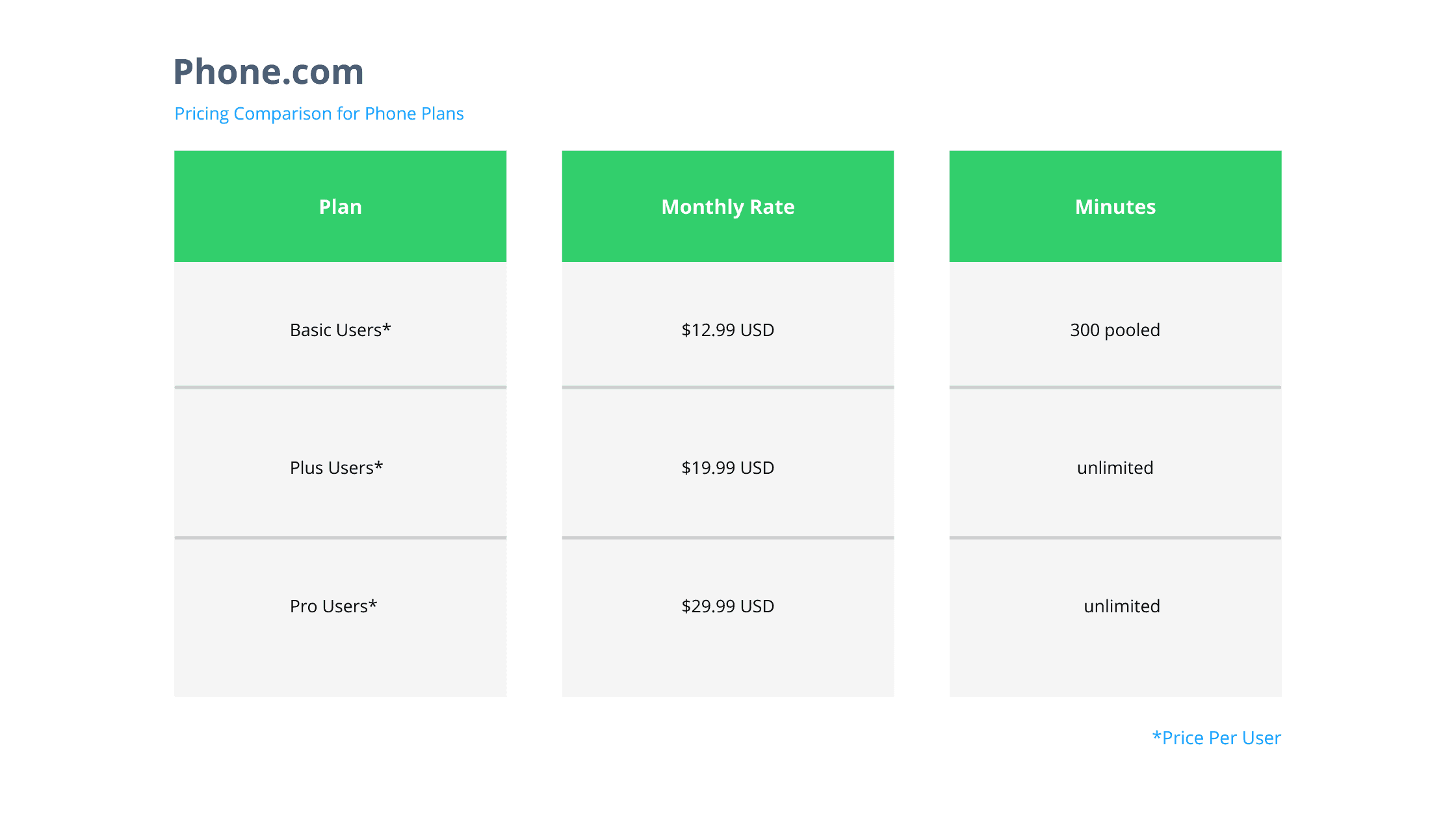Click divider line below Basic Users row

[x=340, y=387]
